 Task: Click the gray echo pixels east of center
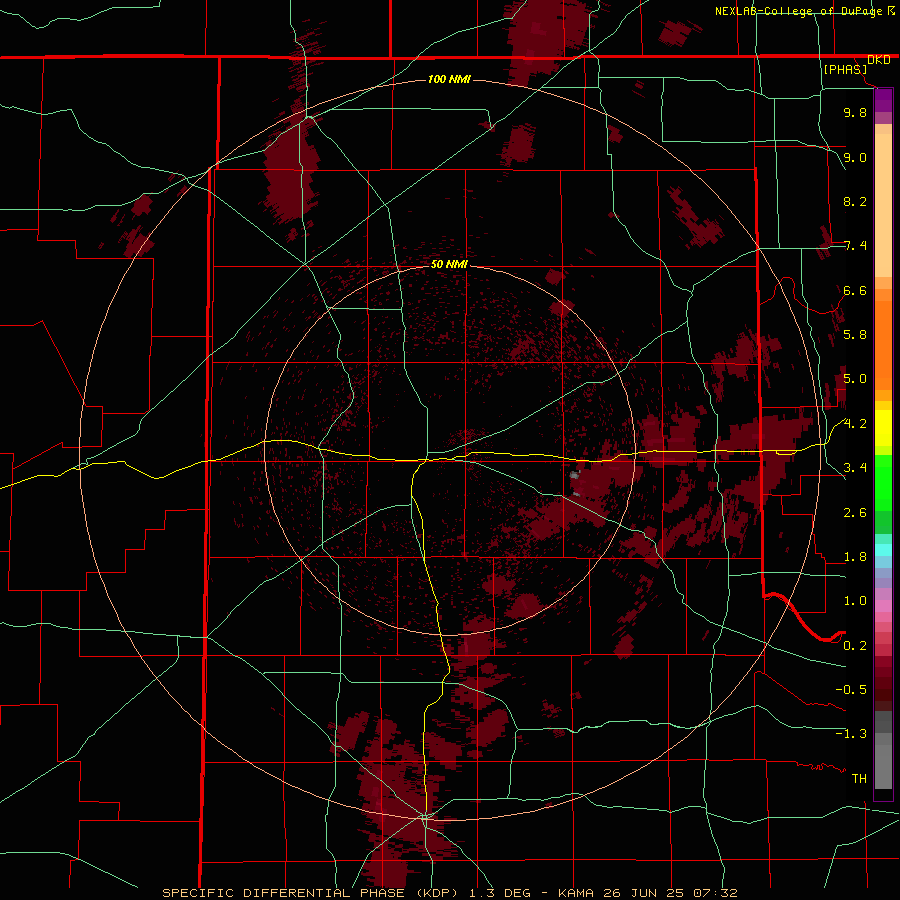click(x=575, y=475)
